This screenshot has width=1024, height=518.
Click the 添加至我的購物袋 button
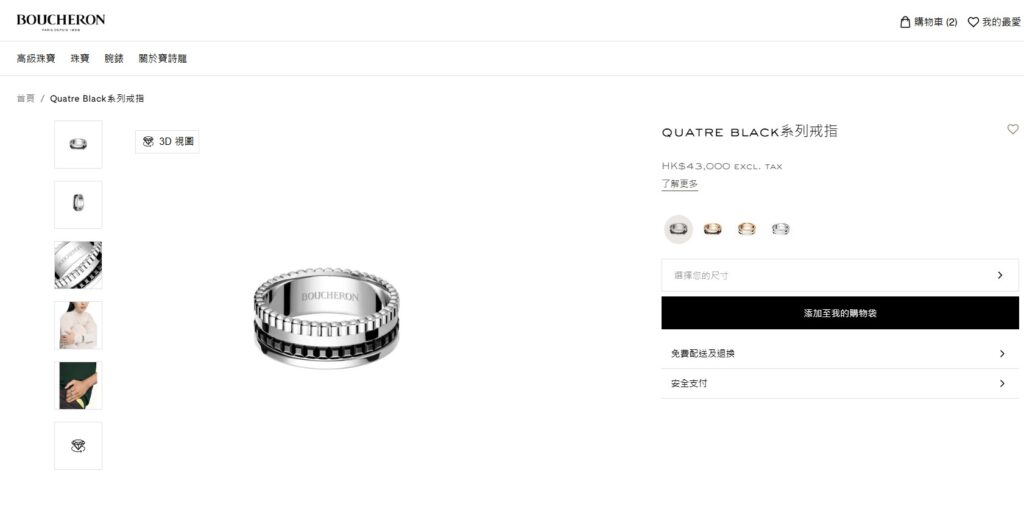(840, 313)
